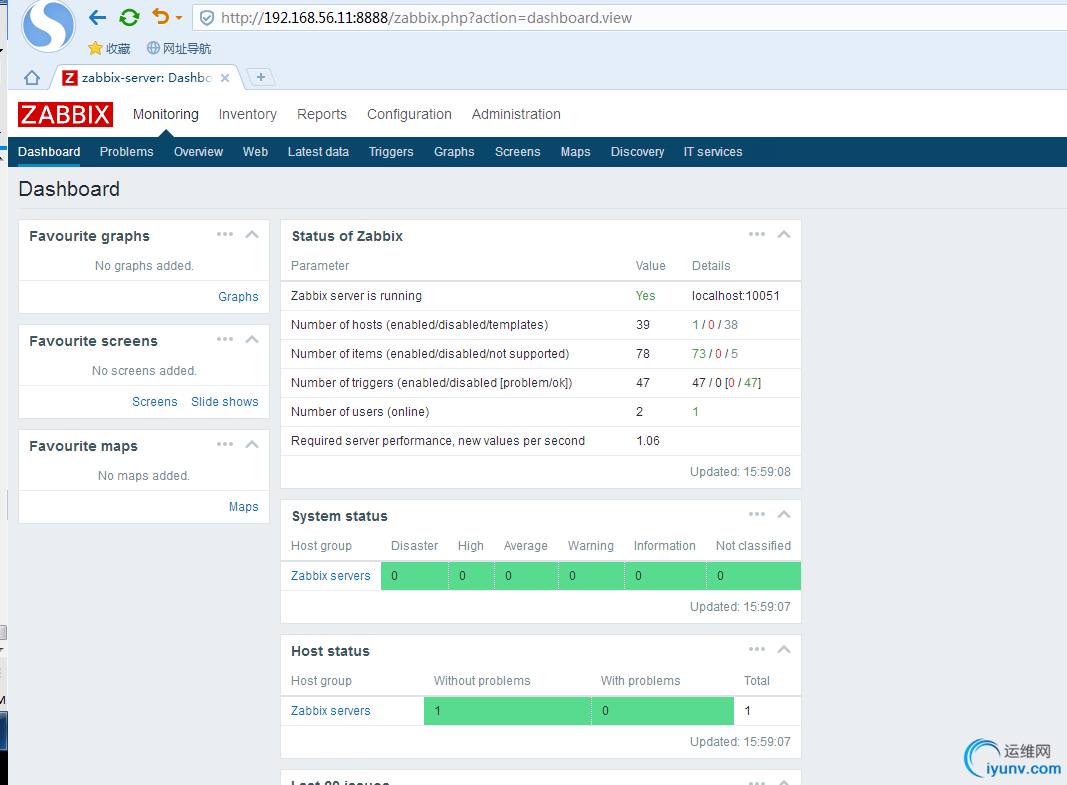Image resolution: width=1067 pixels, height=785 pixels.
Task: Click the Sogou browser logo
Action: point(48,26)
